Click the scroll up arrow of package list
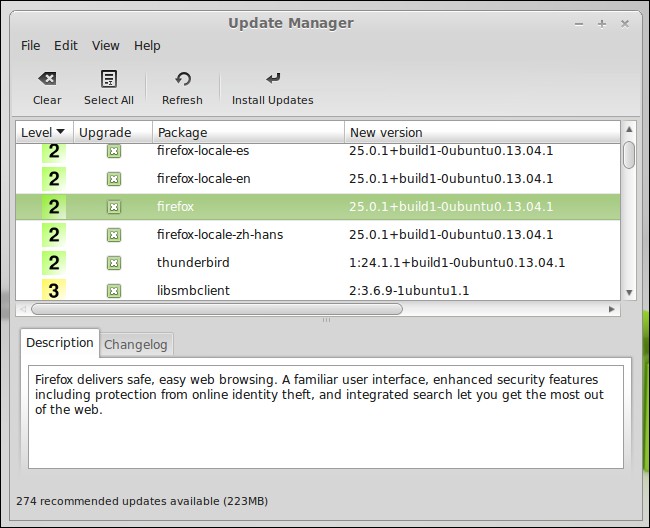The height and width of the screenshot is (528, 650). (629, 129)
